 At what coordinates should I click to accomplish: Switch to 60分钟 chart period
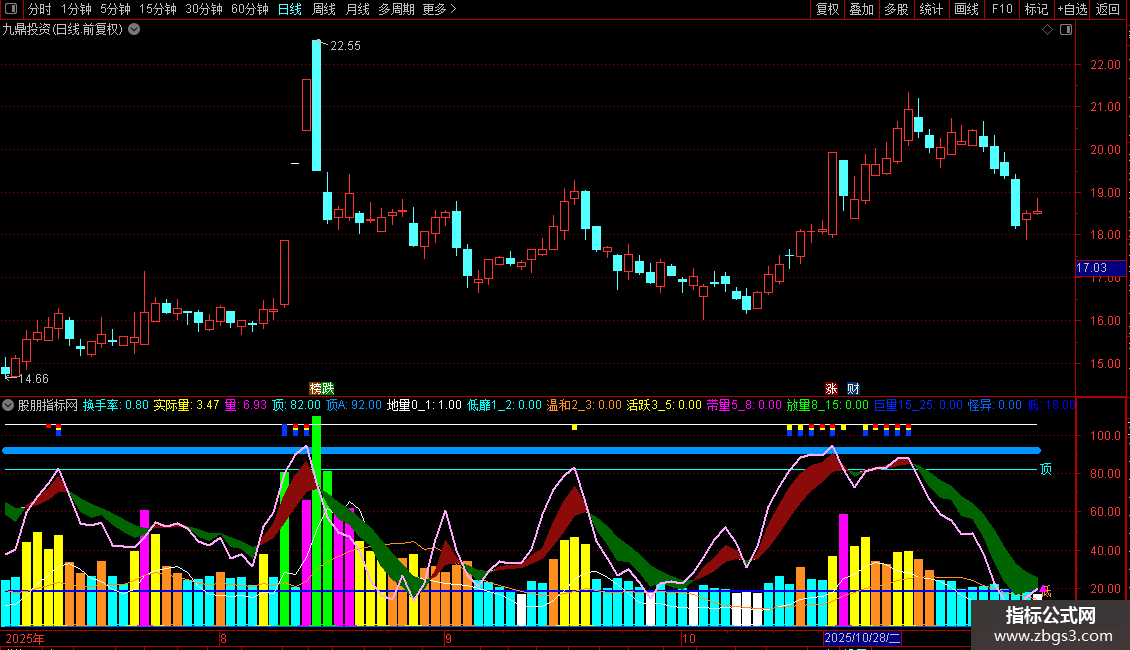coord(249,9)
